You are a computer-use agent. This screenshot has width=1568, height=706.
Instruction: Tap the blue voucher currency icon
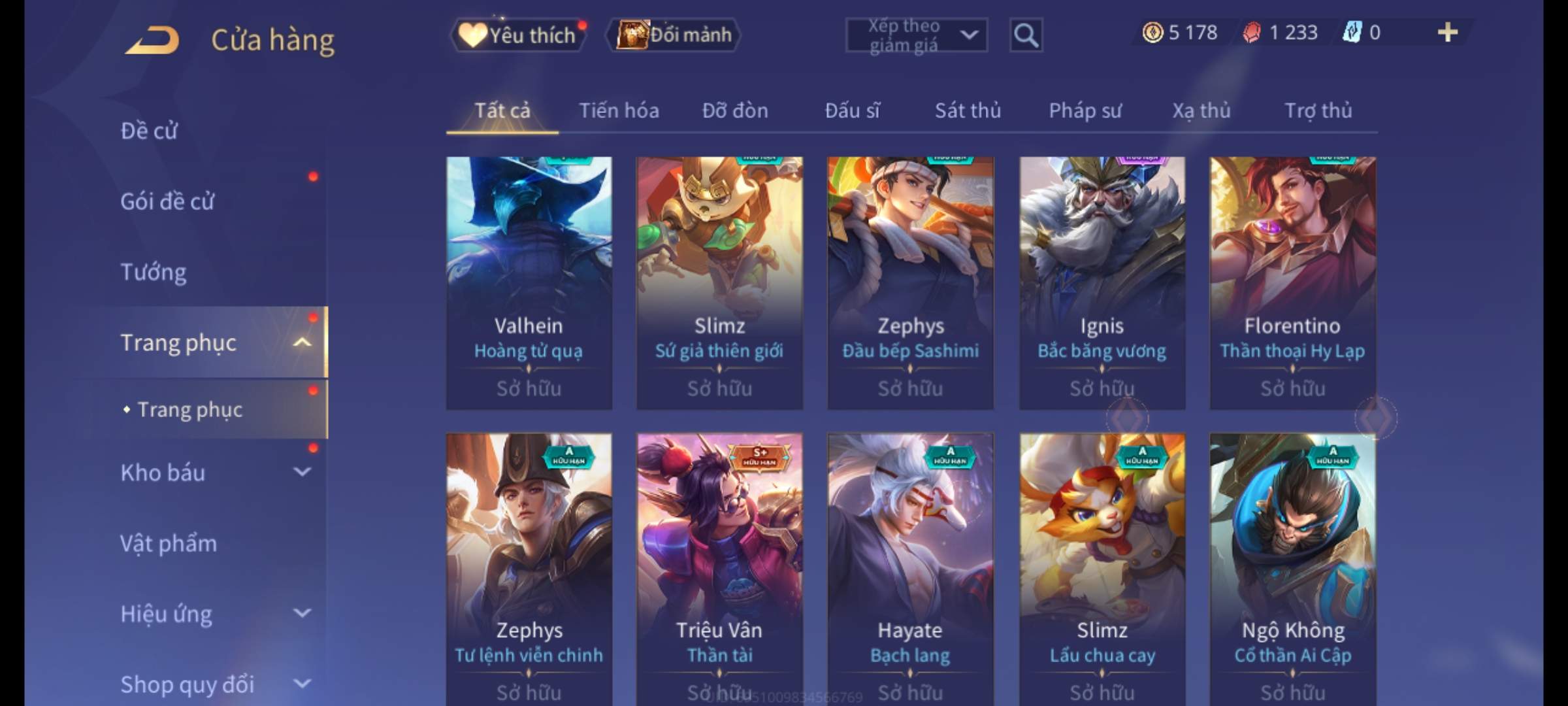pos(1352,33)
